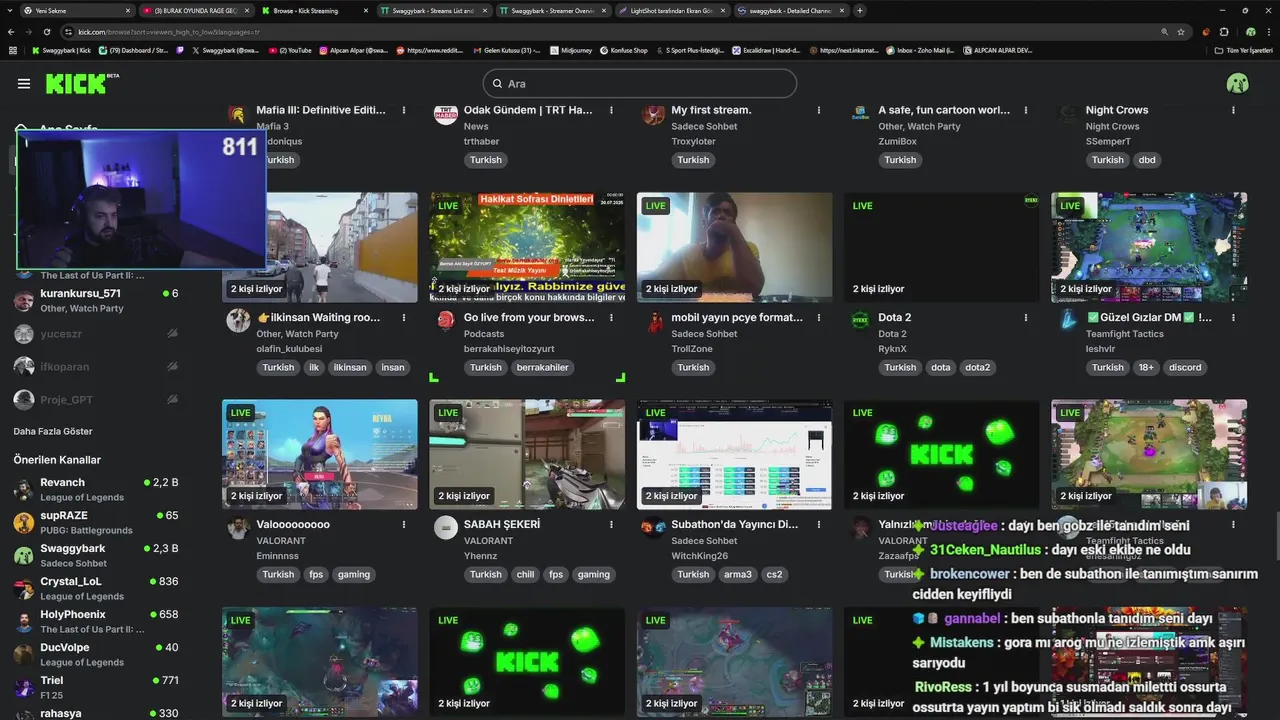Viewport: 1280px width, 720px height.
Task: Click the WitchKing26 streamer avatar
Action: (653, 527)
